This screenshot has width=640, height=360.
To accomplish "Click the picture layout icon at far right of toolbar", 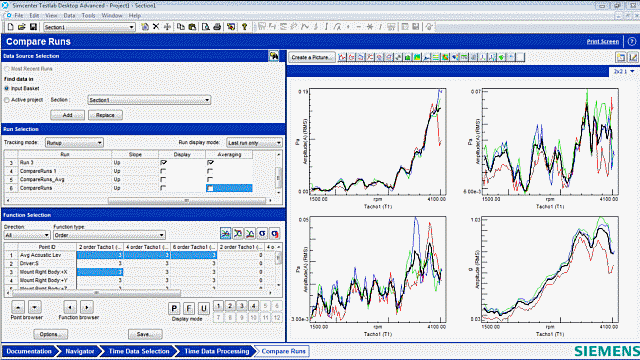I will pyautogui.click(x=621, y=57).
